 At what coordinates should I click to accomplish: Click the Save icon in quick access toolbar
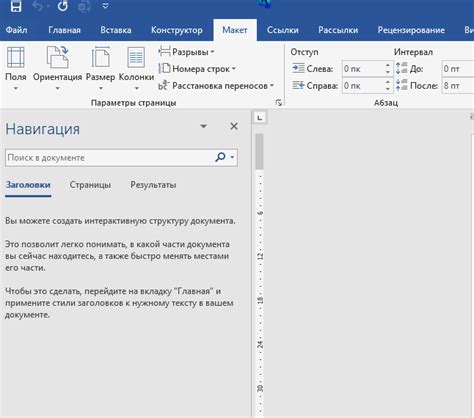coord(16,6)
